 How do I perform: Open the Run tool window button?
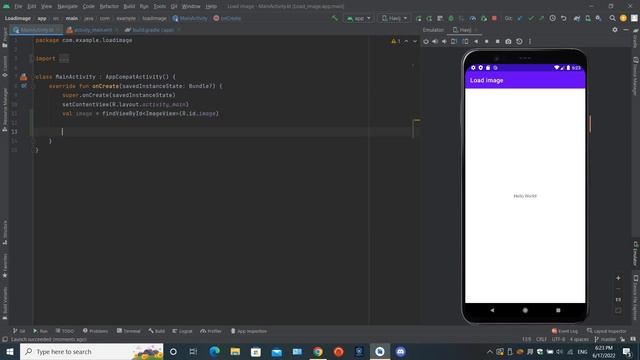tap(40, 331)
